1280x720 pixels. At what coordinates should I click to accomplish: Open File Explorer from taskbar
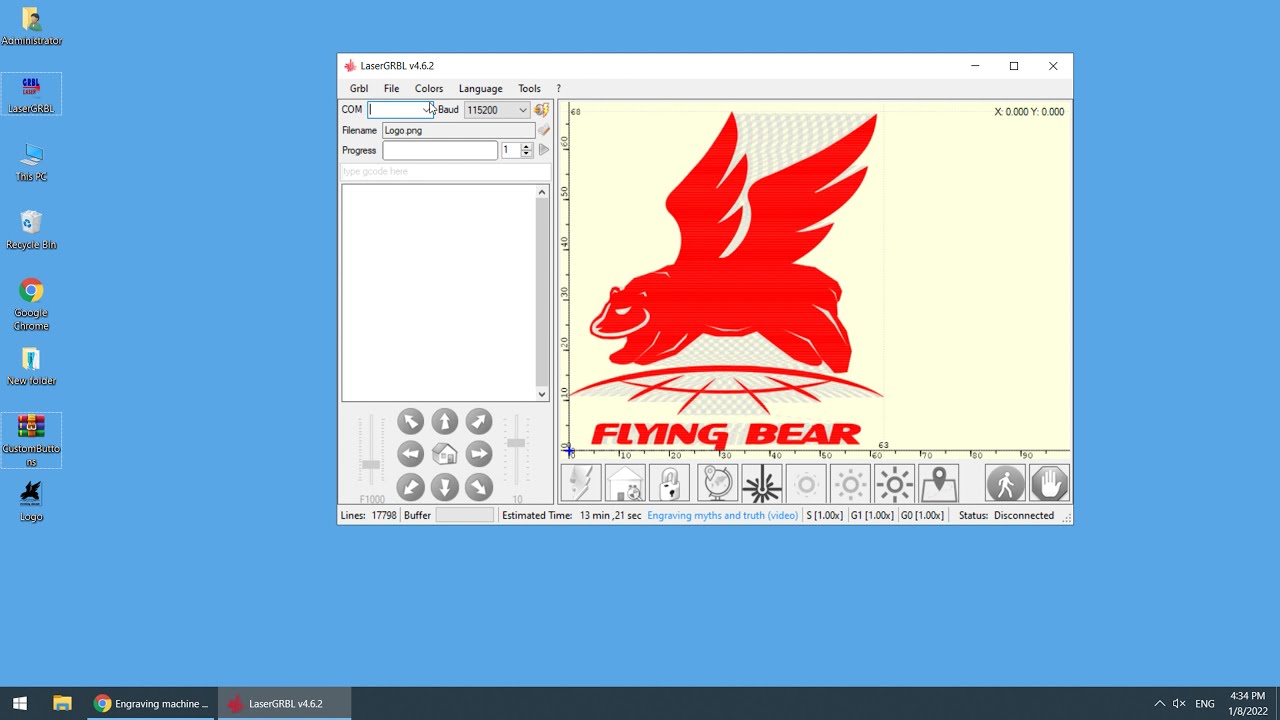(62, 703)
